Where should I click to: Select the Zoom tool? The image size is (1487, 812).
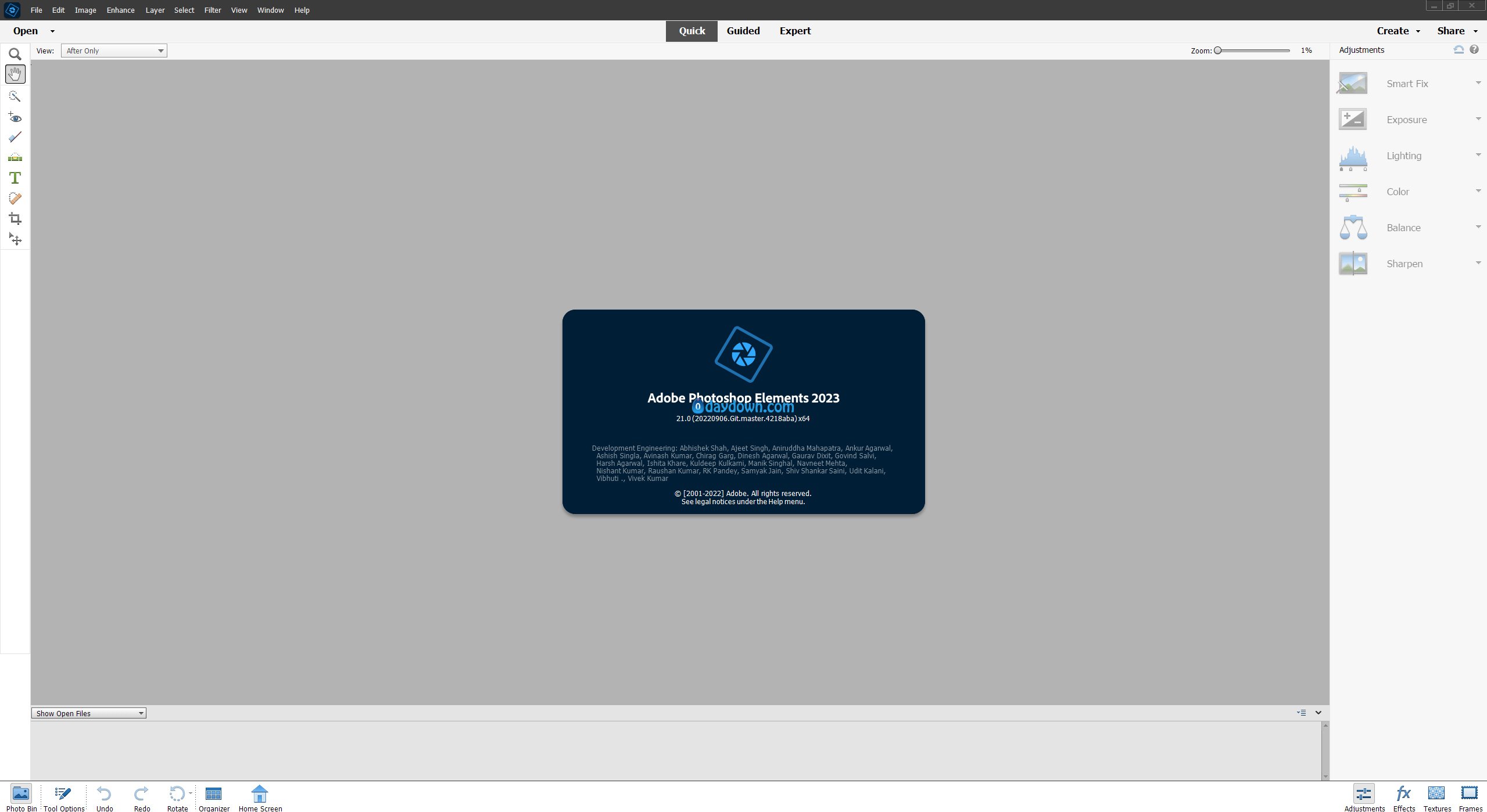tap(15, 55)
